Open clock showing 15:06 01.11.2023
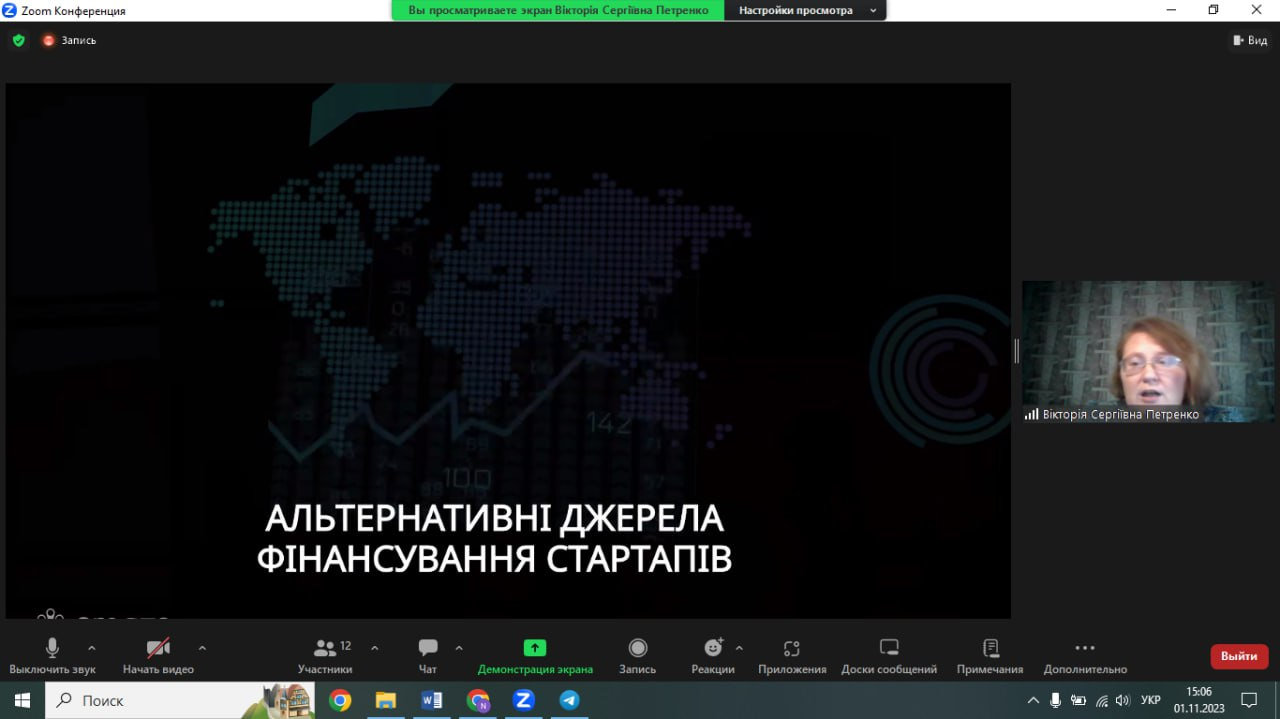Screen dimensions: 1280x719 (1199, 700)
